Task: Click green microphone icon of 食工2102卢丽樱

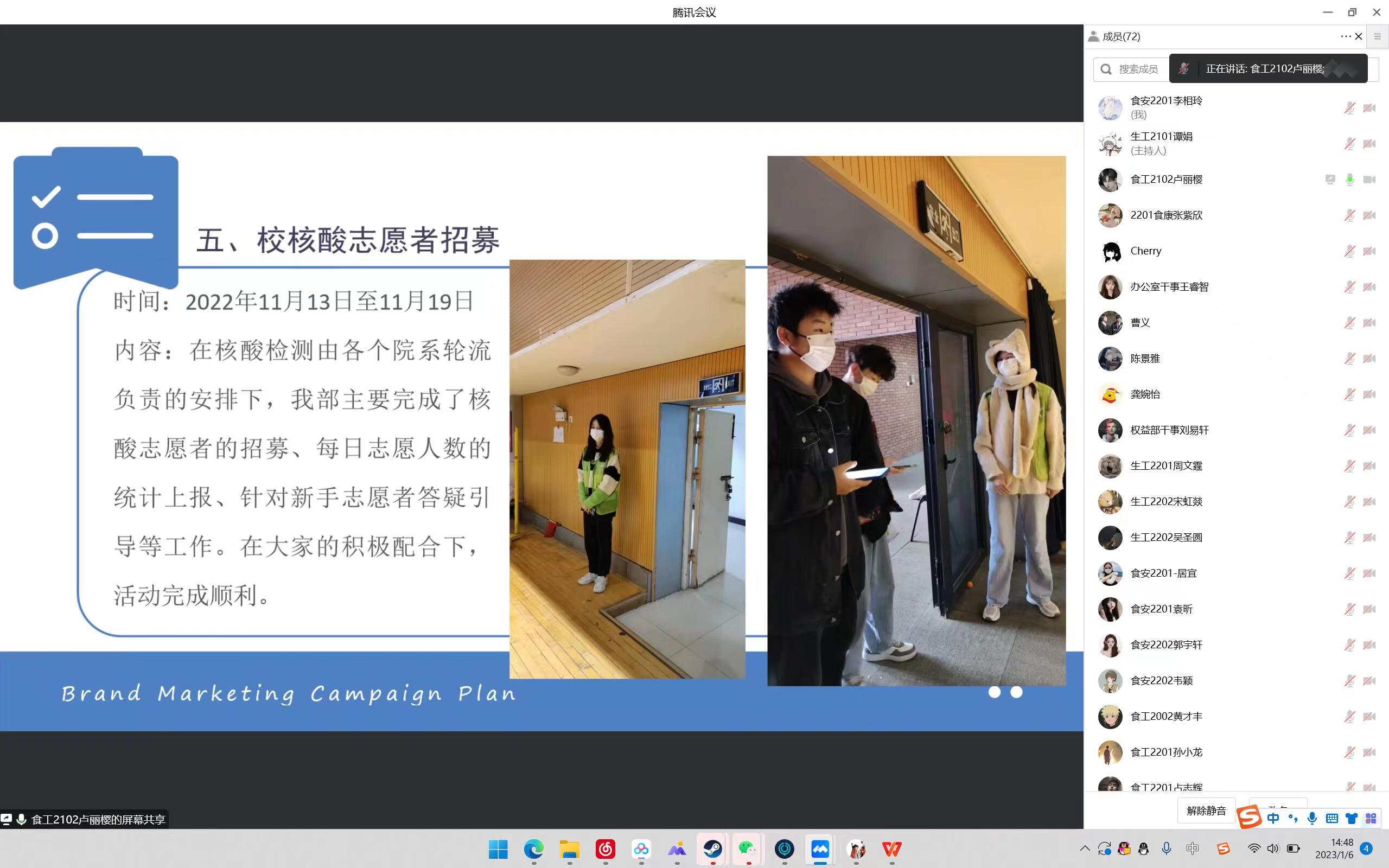Action: tap(1349, 180)
